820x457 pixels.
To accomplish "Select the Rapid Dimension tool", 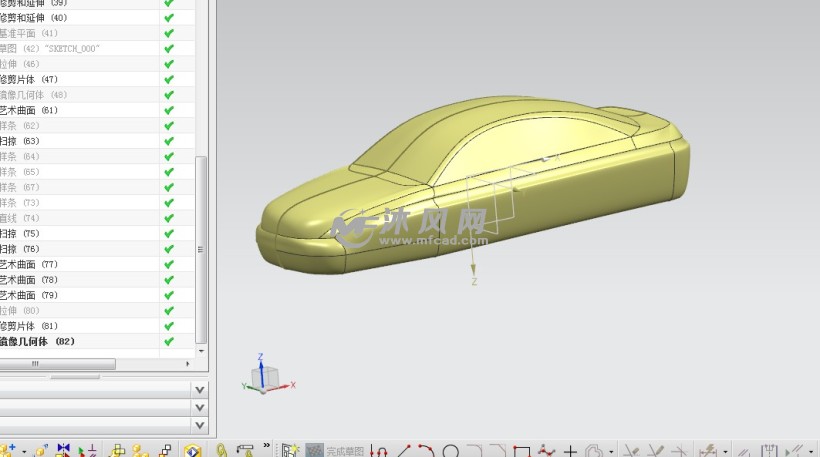I will [708, 451].
